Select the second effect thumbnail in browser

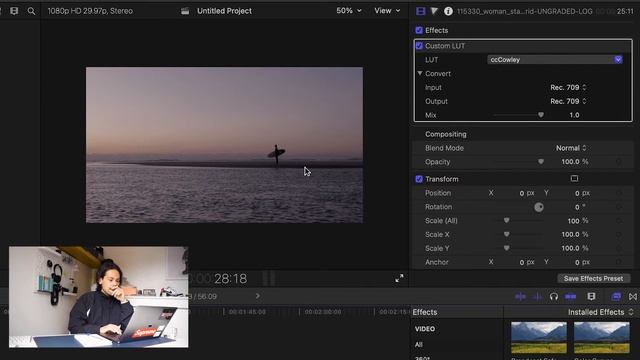click(602, 338)
